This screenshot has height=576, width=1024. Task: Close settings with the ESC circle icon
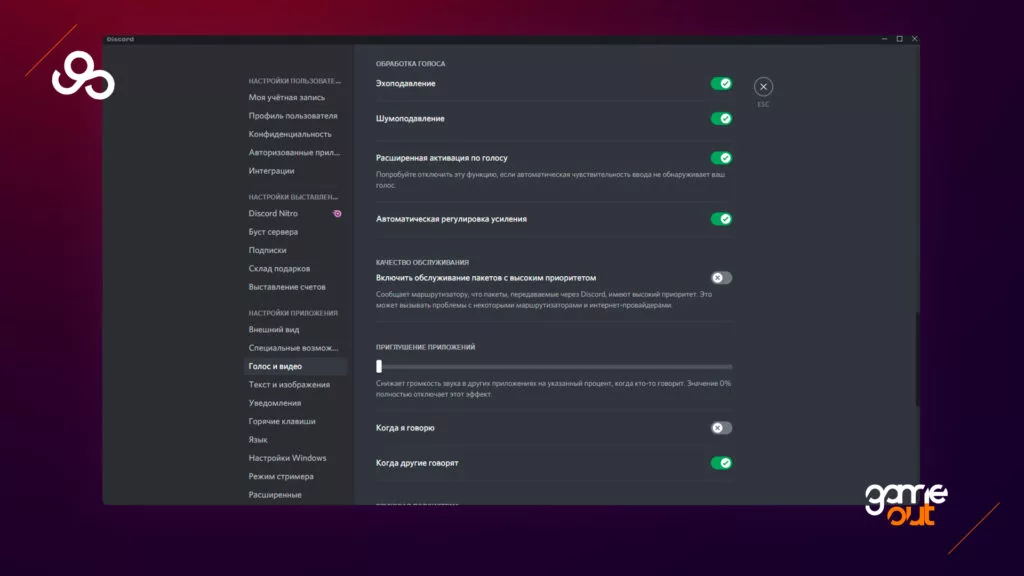coord(763,87)
